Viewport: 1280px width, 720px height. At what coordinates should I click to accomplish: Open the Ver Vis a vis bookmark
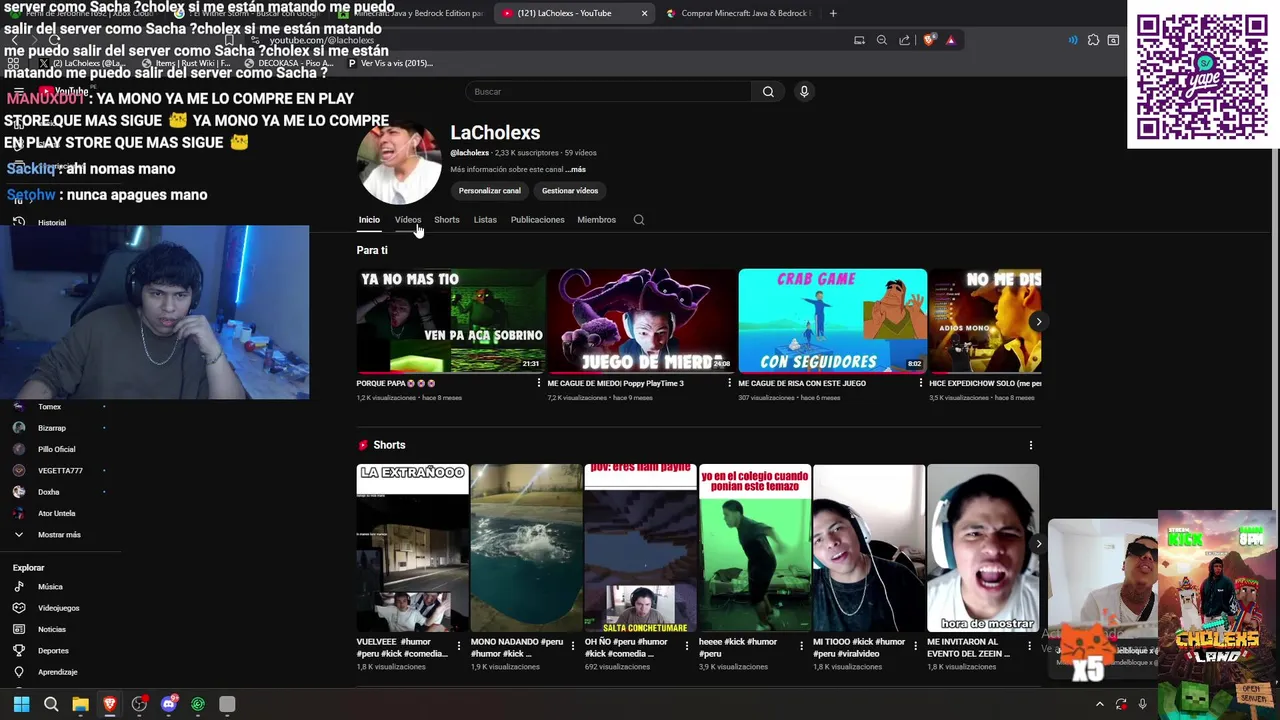(390, 63)
